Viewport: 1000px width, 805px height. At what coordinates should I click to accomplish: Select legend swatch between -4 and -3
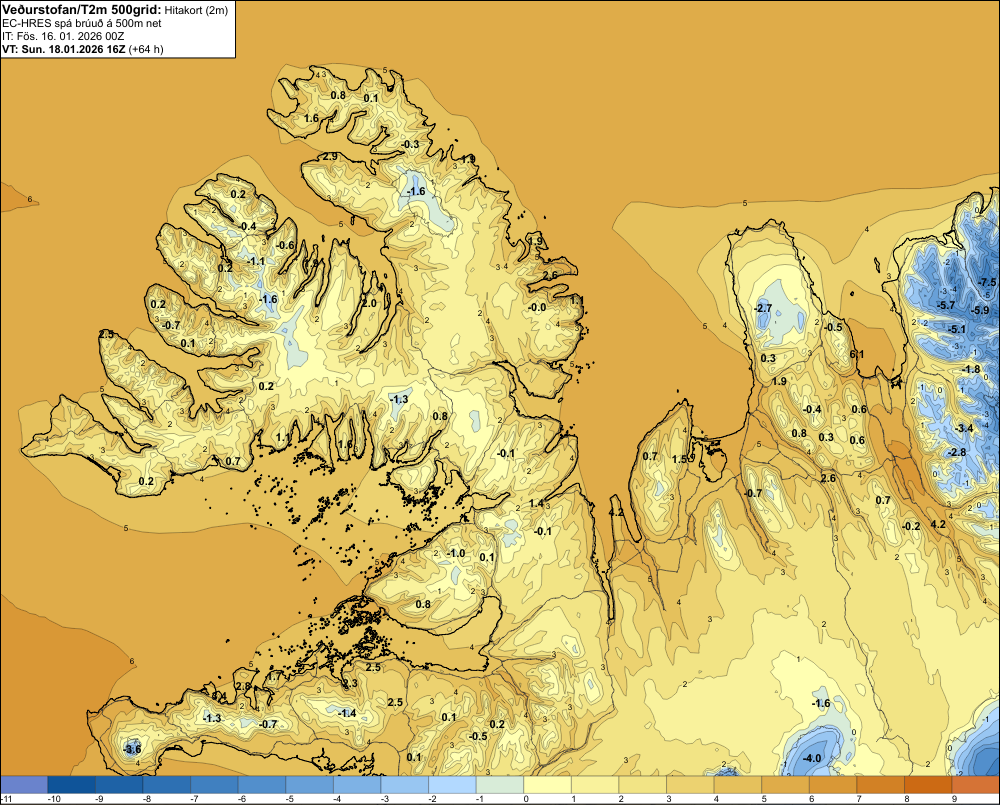coord(357,784)
